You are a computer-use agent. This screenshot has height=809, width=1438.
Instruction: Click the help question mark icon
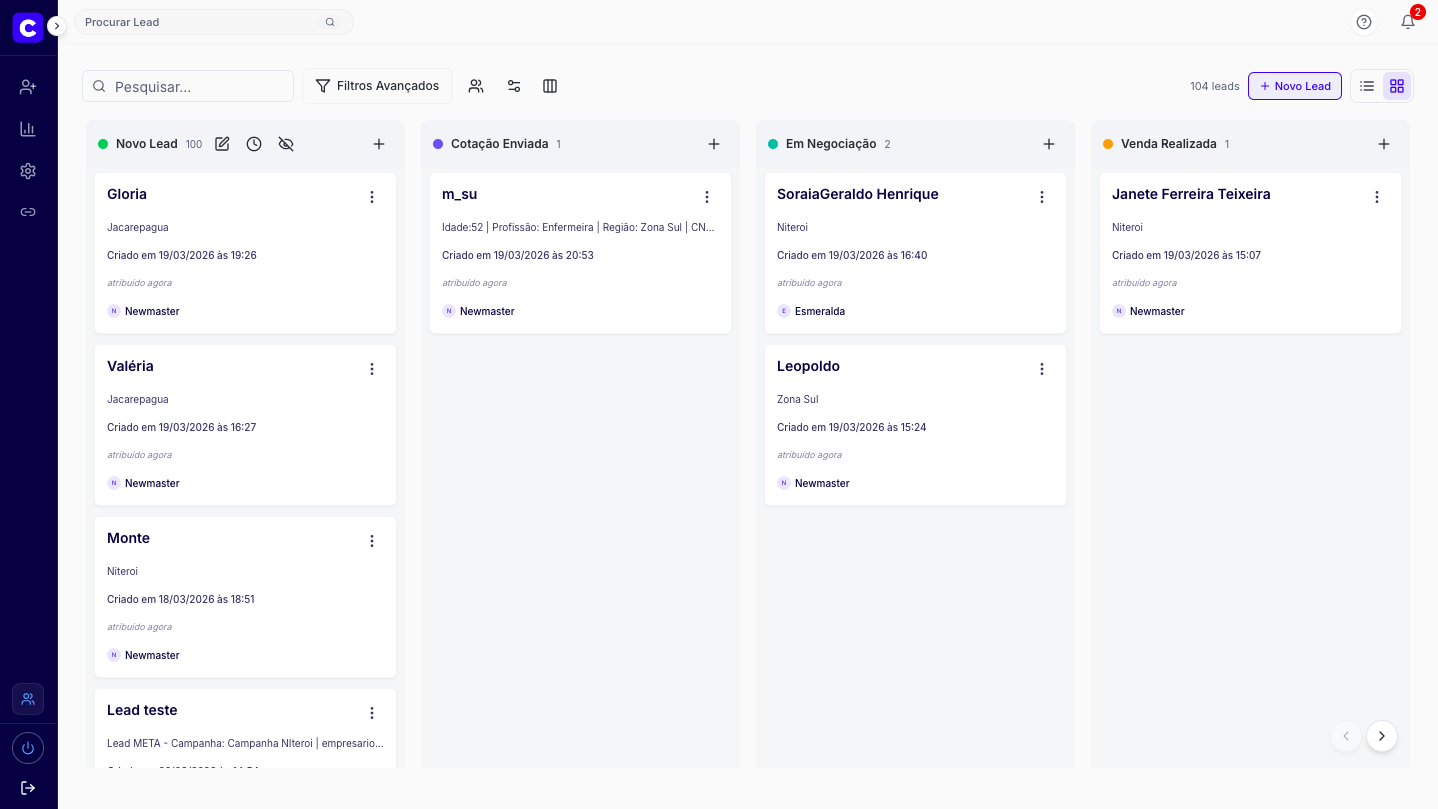[1364, 22]
